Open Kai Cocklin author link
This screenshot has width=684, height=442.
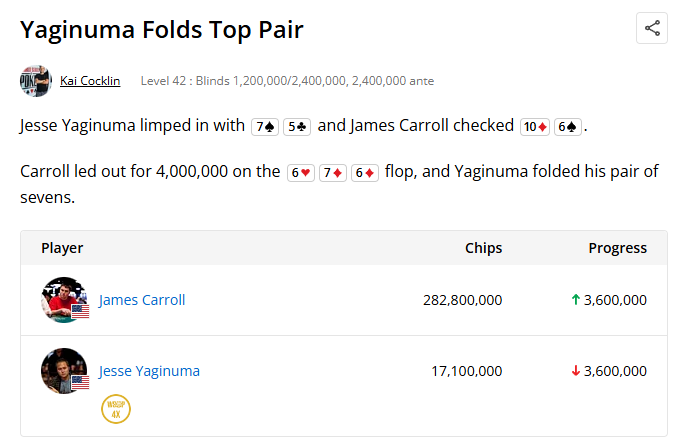[90, 81]
